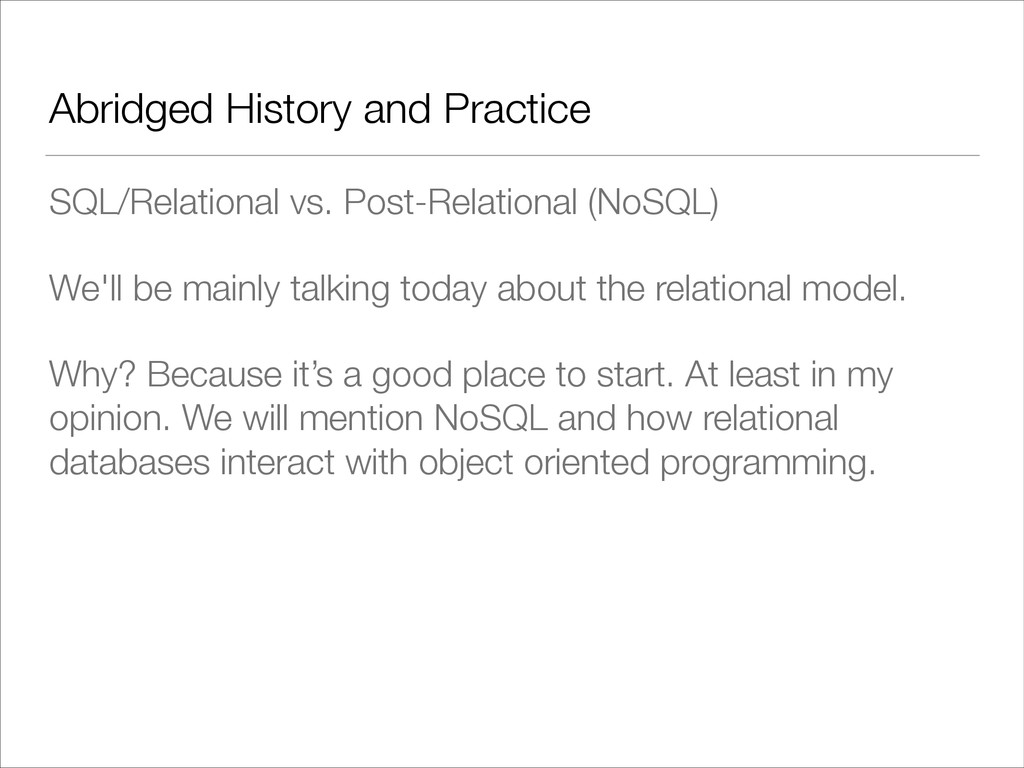Click the word databases on the last line
1024x768 pixels.
click(129, 462)
